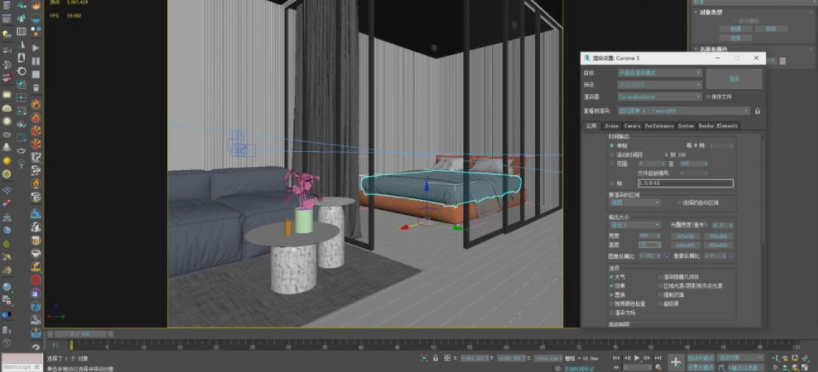Open the 输出大小 自定义 dropdown
The height and width of the screenshot is (372, 818).
[x=635, y=225]
